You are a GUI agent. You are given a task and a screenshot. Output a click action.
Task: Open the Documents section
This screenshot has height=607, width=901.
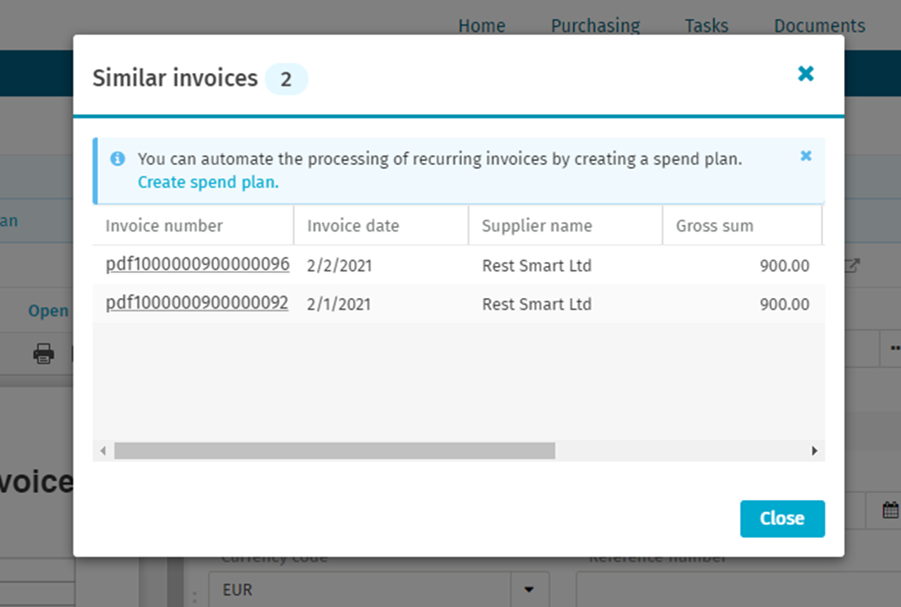pyautogui.click(x=818, y=26)
